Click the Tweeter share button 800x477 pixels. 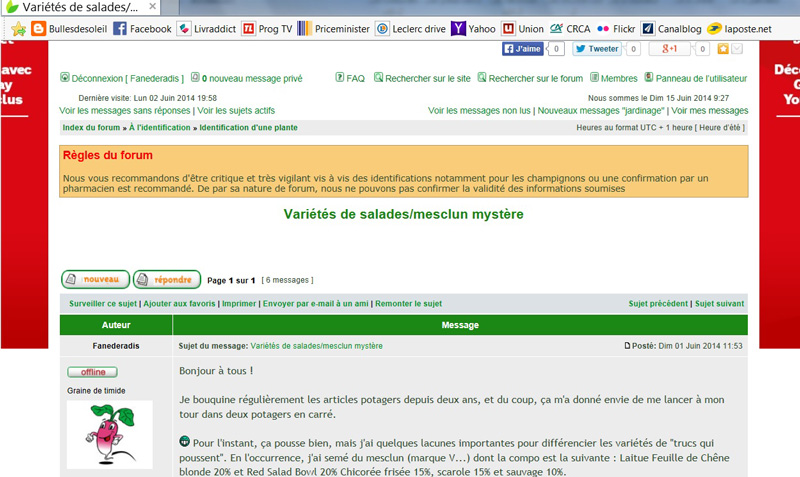pyautogui.click(x=596, y=48)
